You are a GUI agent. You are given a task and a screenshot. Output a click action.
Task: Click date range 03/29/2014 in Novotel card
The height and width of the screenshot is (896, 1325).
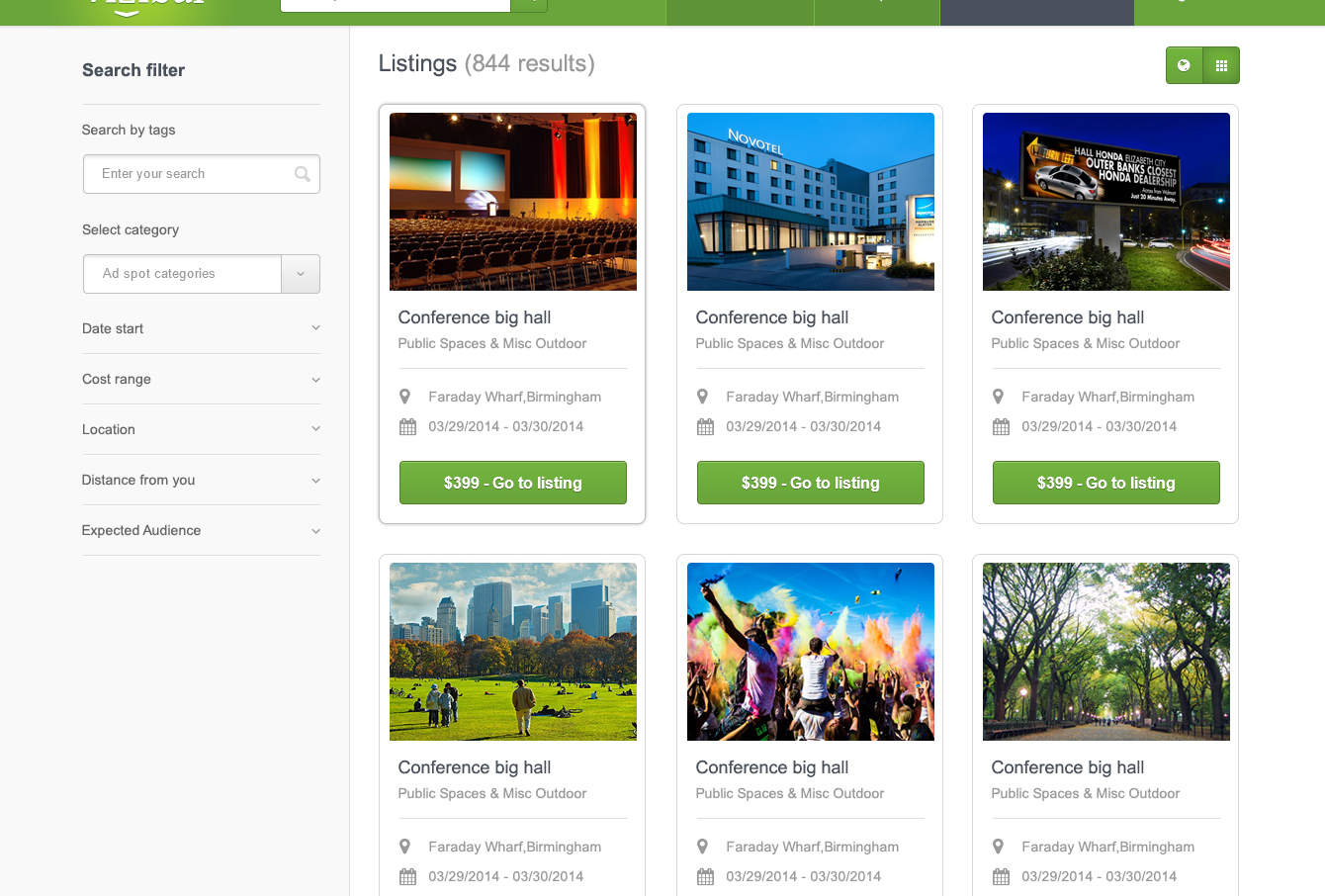pos(804,426)
